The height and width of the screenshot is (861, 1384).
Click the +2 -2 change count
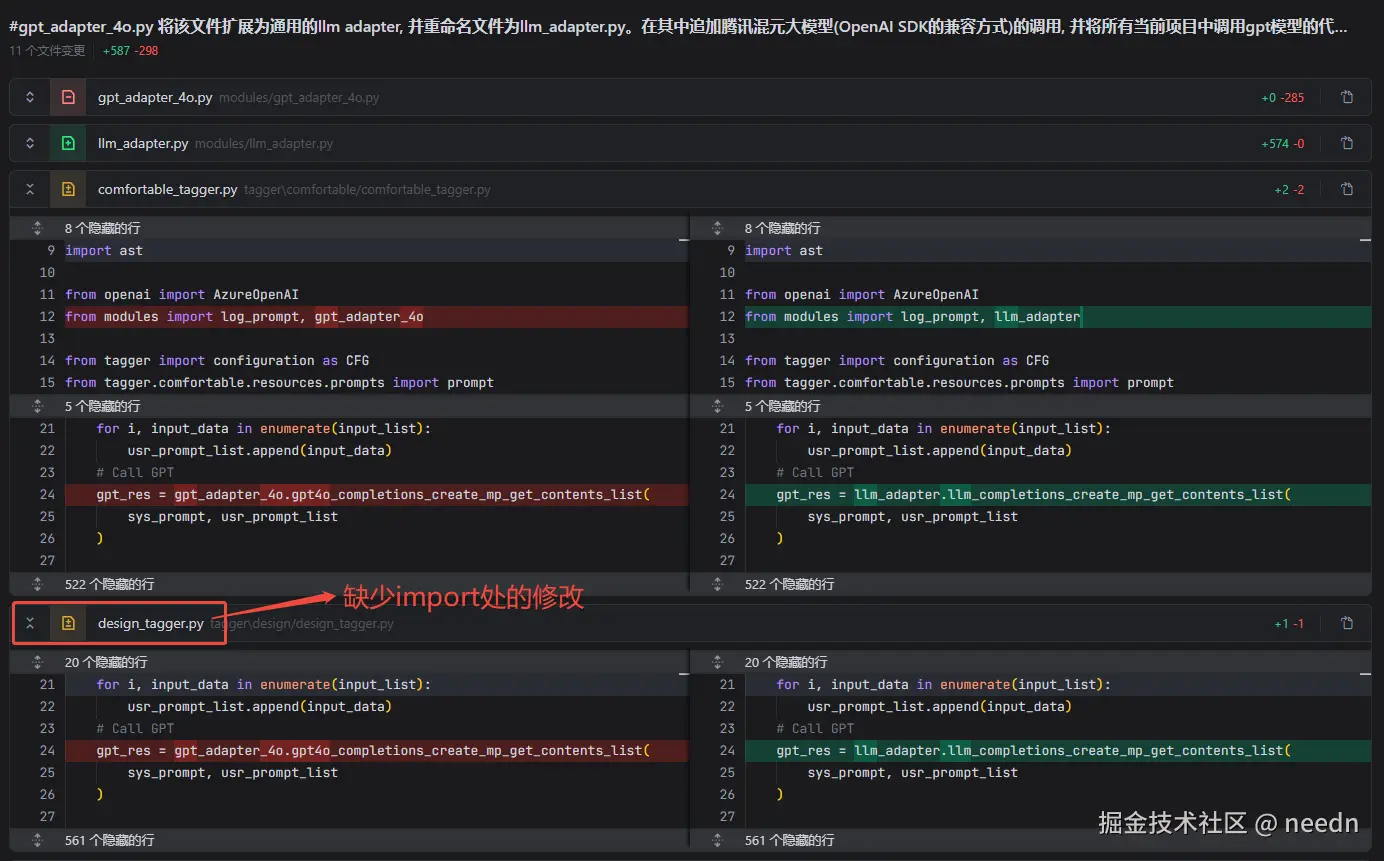1289,189
